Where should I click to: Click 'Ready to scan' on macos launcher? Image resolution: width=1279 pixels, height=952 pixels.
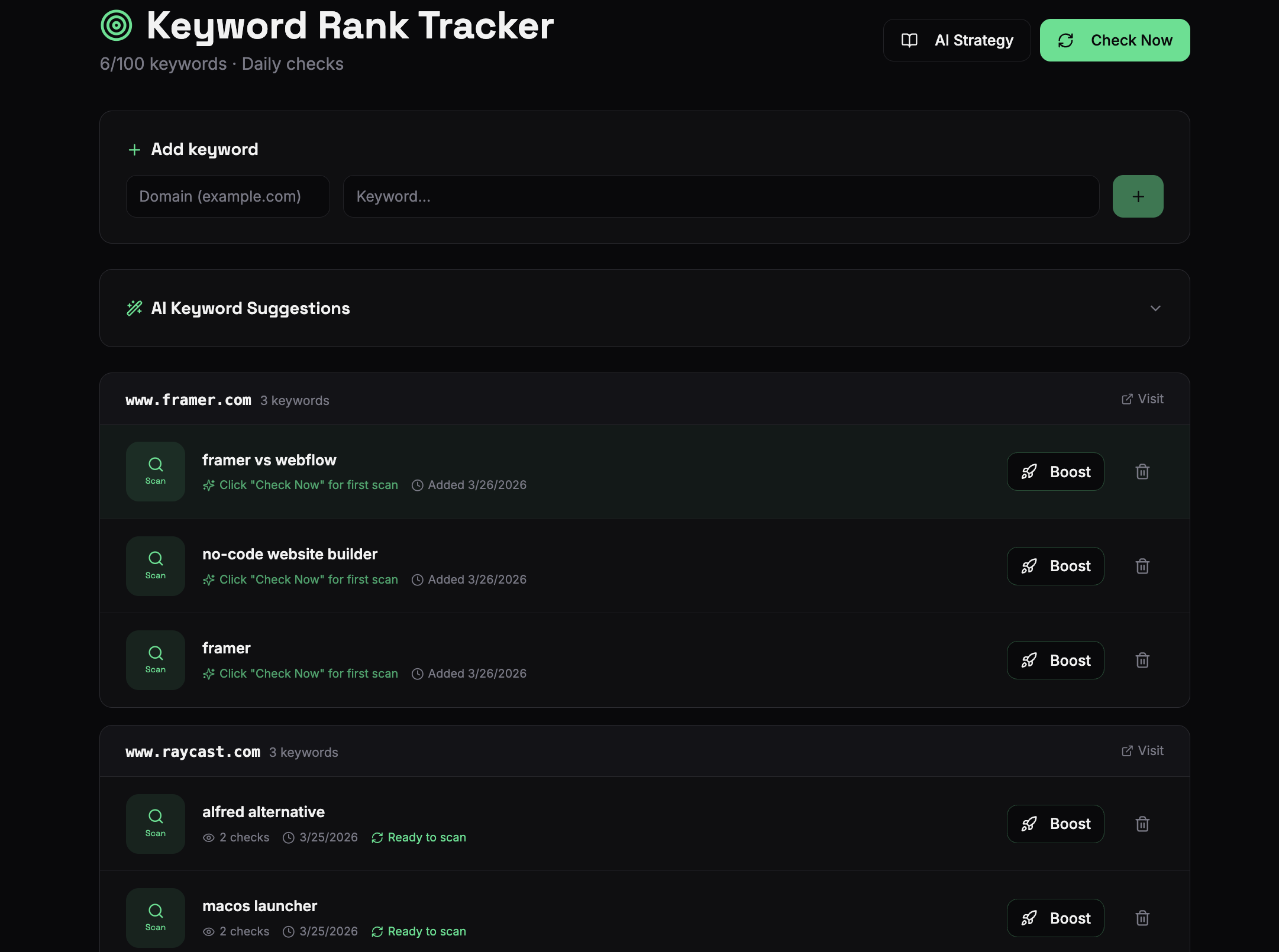pos(419,931)
